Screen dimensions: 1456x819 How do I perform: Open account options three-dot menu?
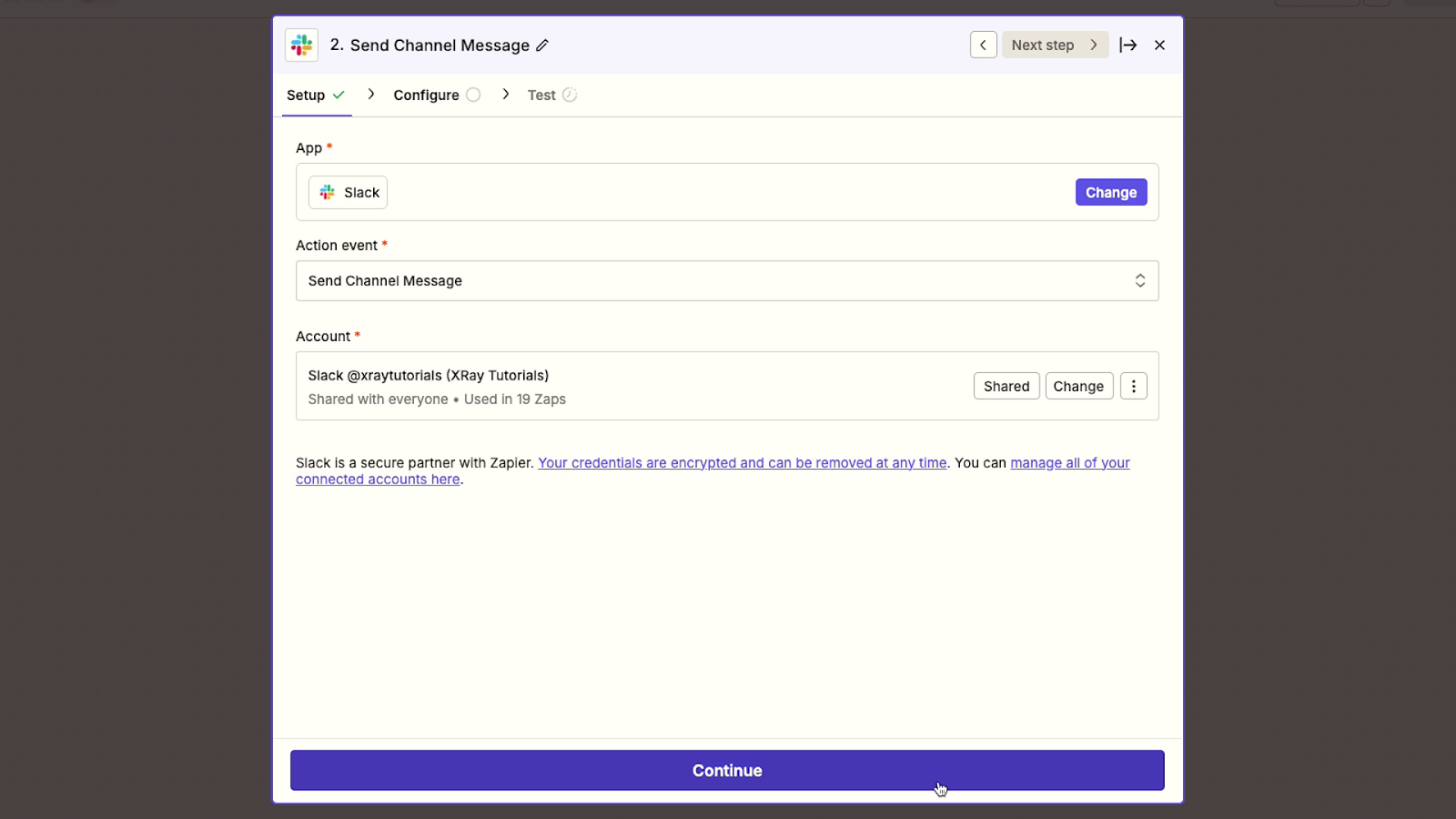pos(1133,386)
